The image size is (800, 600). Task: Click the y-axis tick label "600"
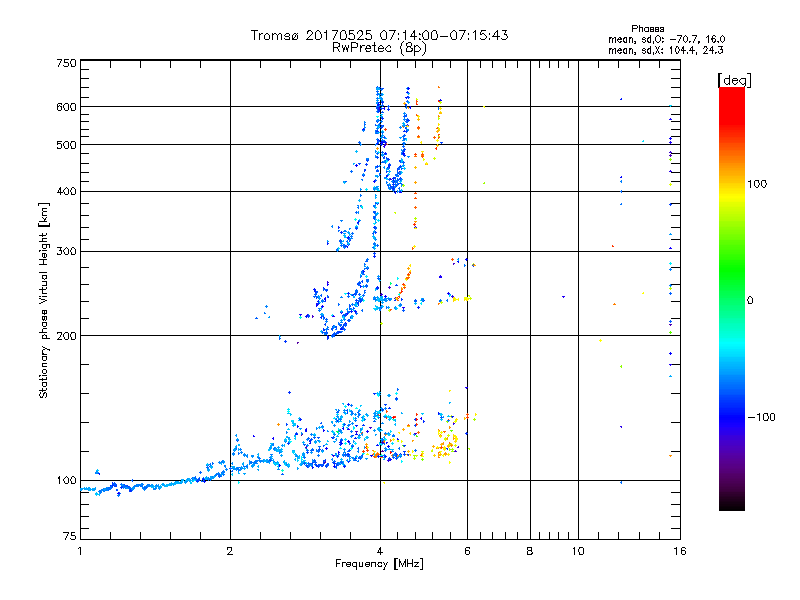(x=66, y=107)
